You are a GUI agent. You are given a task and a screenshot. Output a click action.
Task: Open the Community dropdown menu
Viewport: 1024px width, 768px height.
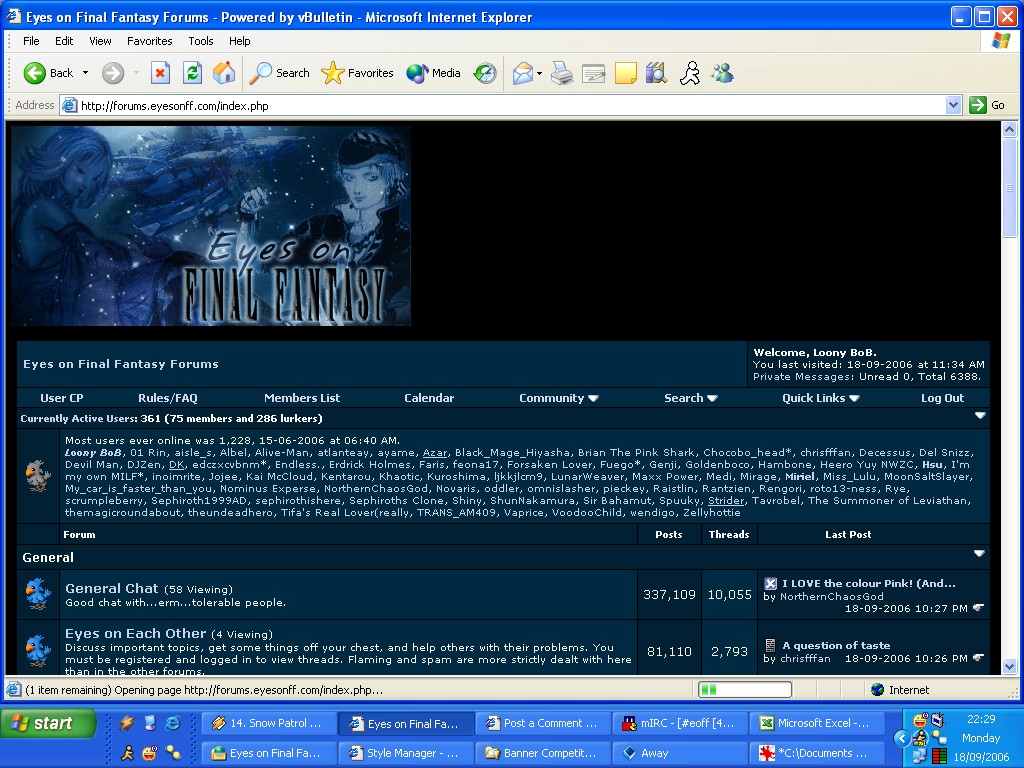(558, 398)
